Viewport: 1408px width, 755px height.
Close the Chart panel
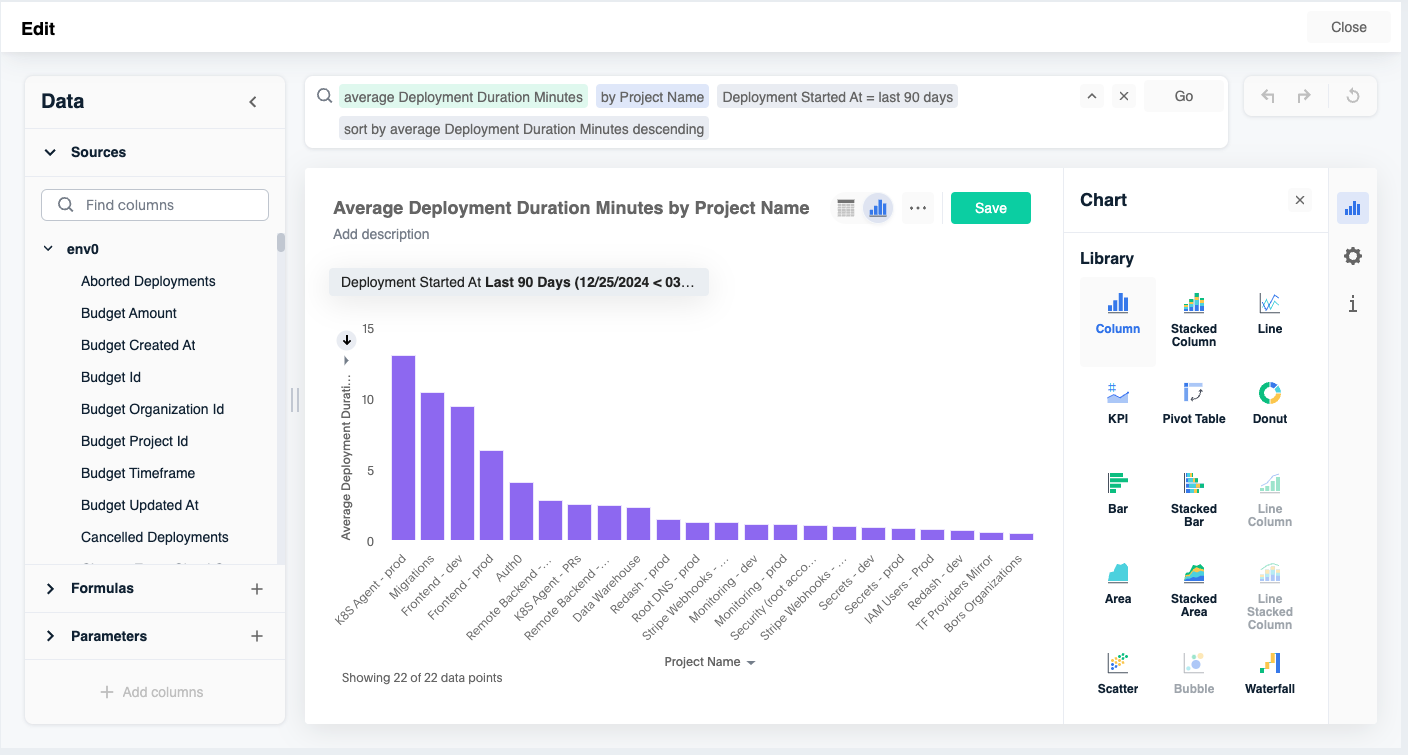click(x=1300, y=200)
